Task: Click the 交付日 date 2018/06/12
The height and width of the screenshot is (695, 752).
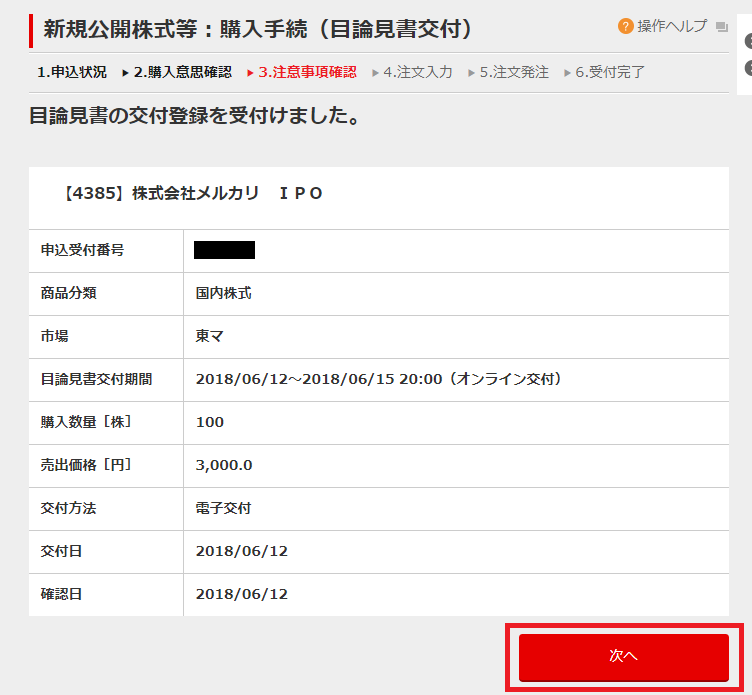Action: coord(242,551)
